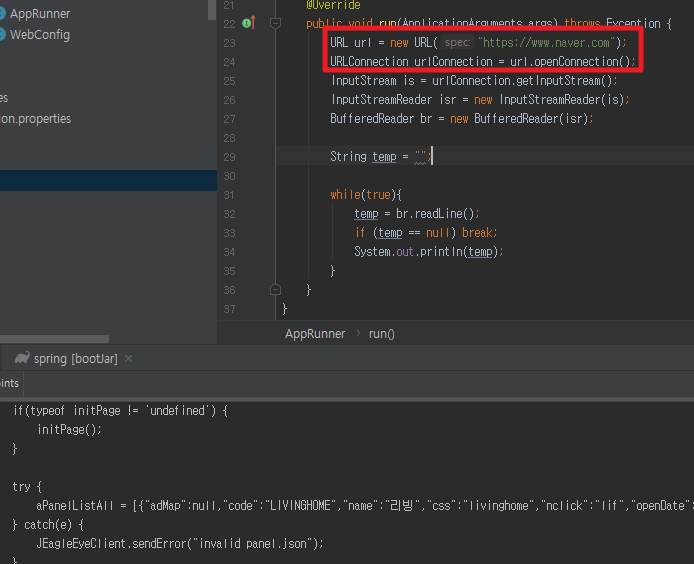Click getInputStream() on line 25
Screen dimensions: 694x564
click(565, 81)
